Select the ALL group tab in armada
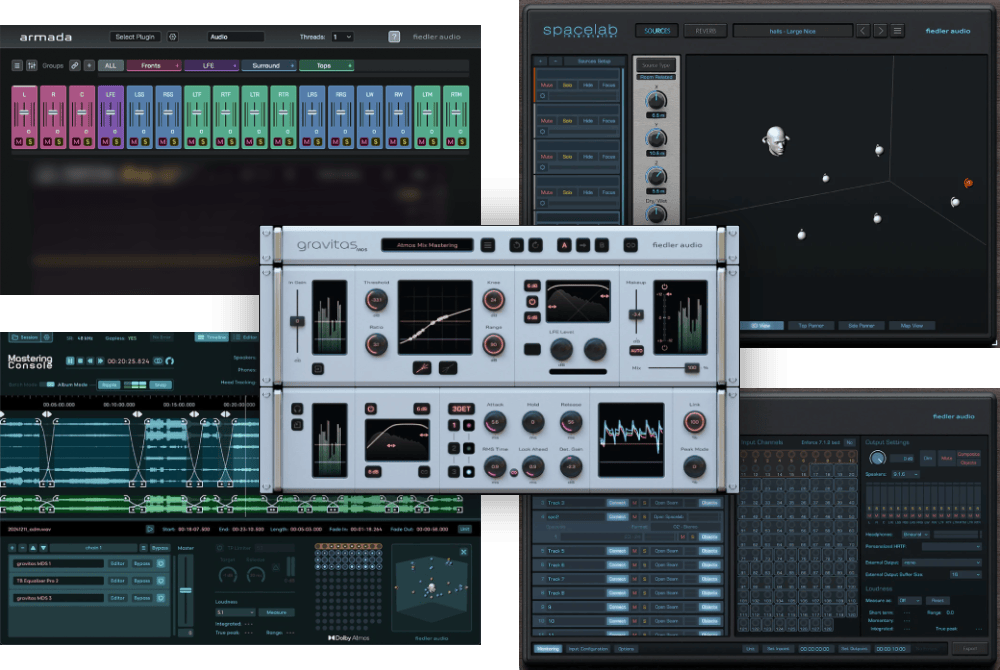The height and width of the screenshot is (670, 1000). coord(110,66)
